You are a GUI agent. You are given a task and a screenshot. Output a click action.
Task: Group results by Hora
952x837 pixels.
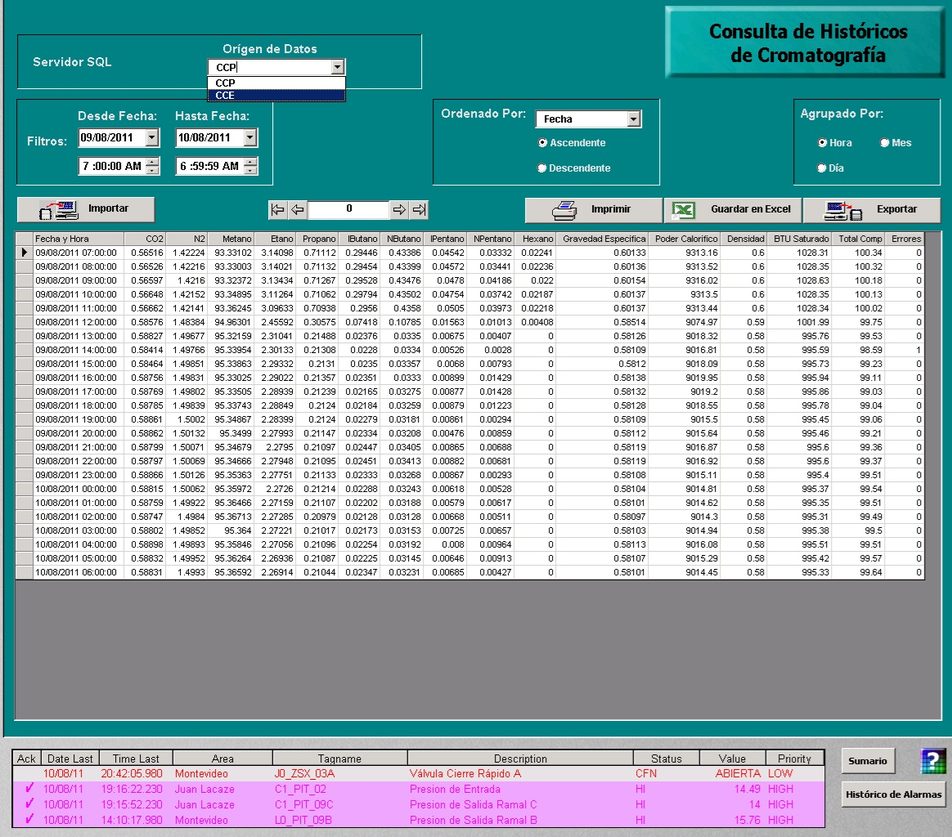click(x=823, y=143)
